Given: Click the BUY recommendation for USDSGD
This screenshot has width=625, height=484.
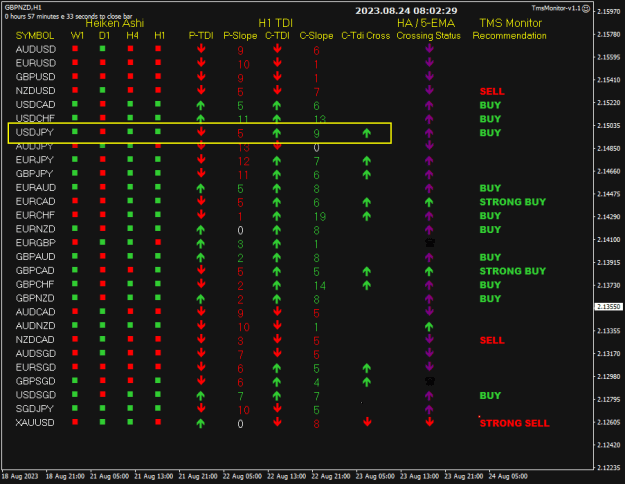Looking at the screenshot, I should 490,395.
